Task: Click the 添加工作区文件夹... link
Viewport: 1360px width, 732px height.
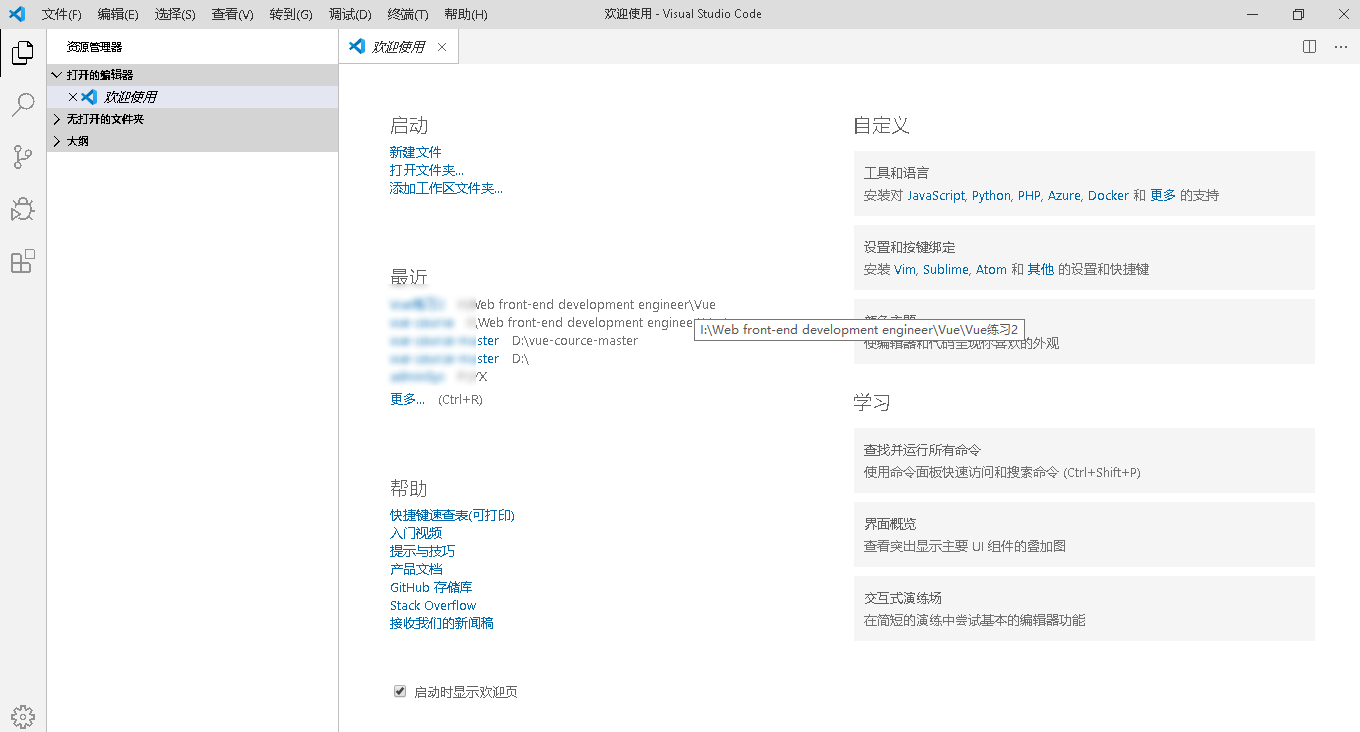Action: click(446, 188)
